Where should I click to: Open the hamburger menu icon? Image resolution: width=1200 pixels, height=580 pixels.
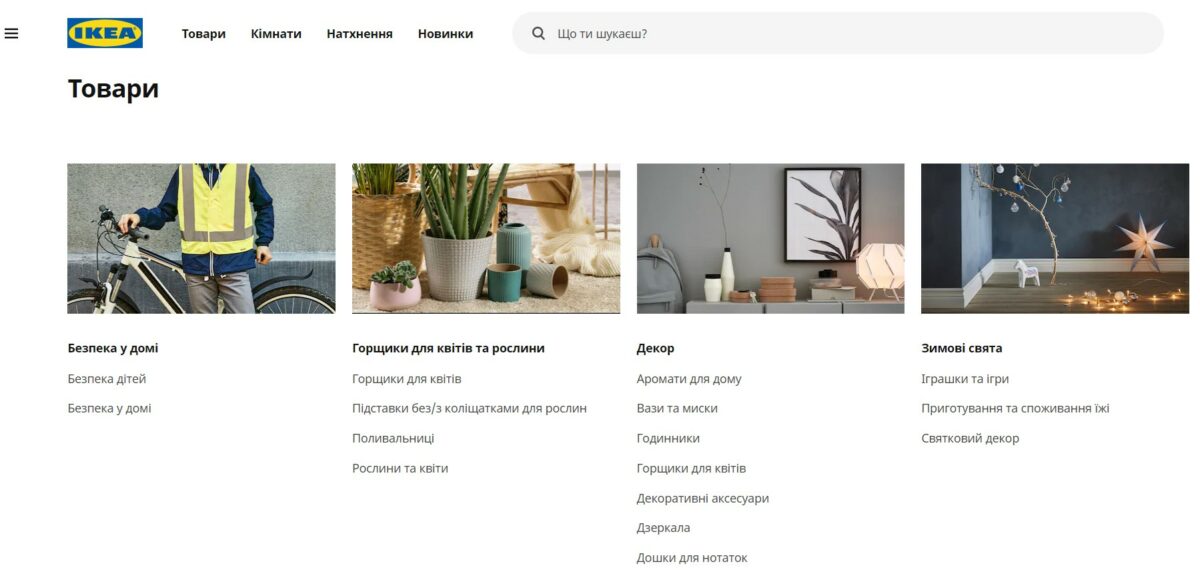point(12,33)
